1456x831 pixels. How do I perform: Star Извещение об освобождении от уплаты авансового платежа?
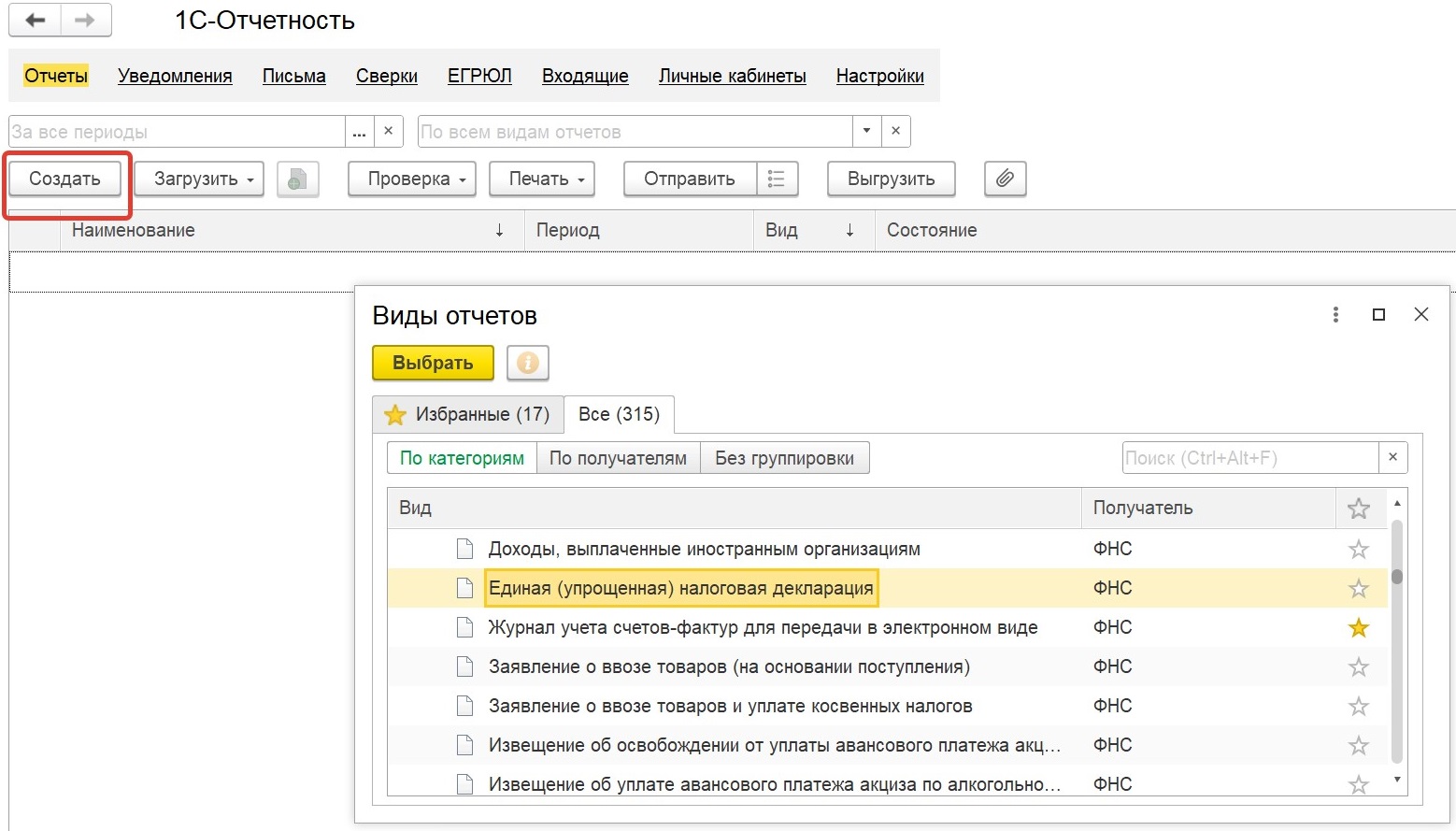coord(1359,746)
